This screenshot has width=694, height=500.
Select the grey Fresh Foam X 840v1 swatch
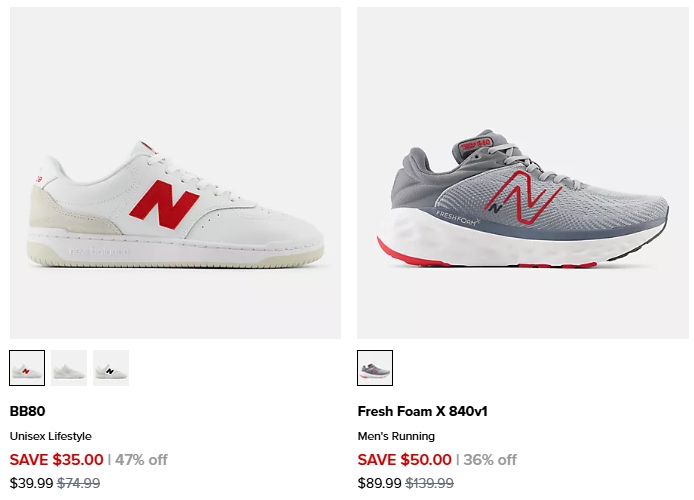pyautogui.click(x=375, y=368)
